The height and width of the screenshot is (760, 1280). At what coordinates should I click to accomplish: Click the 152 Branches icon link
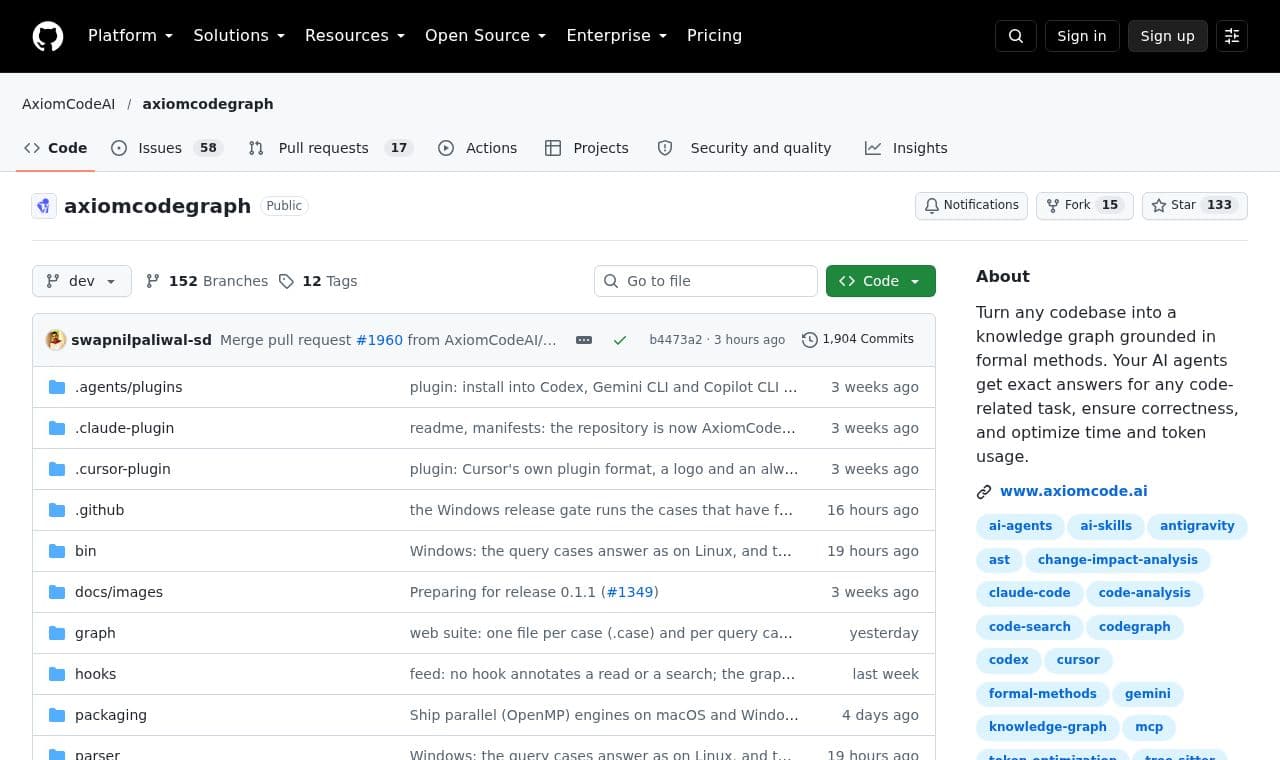pyautogui.click(x=207, y=281)
